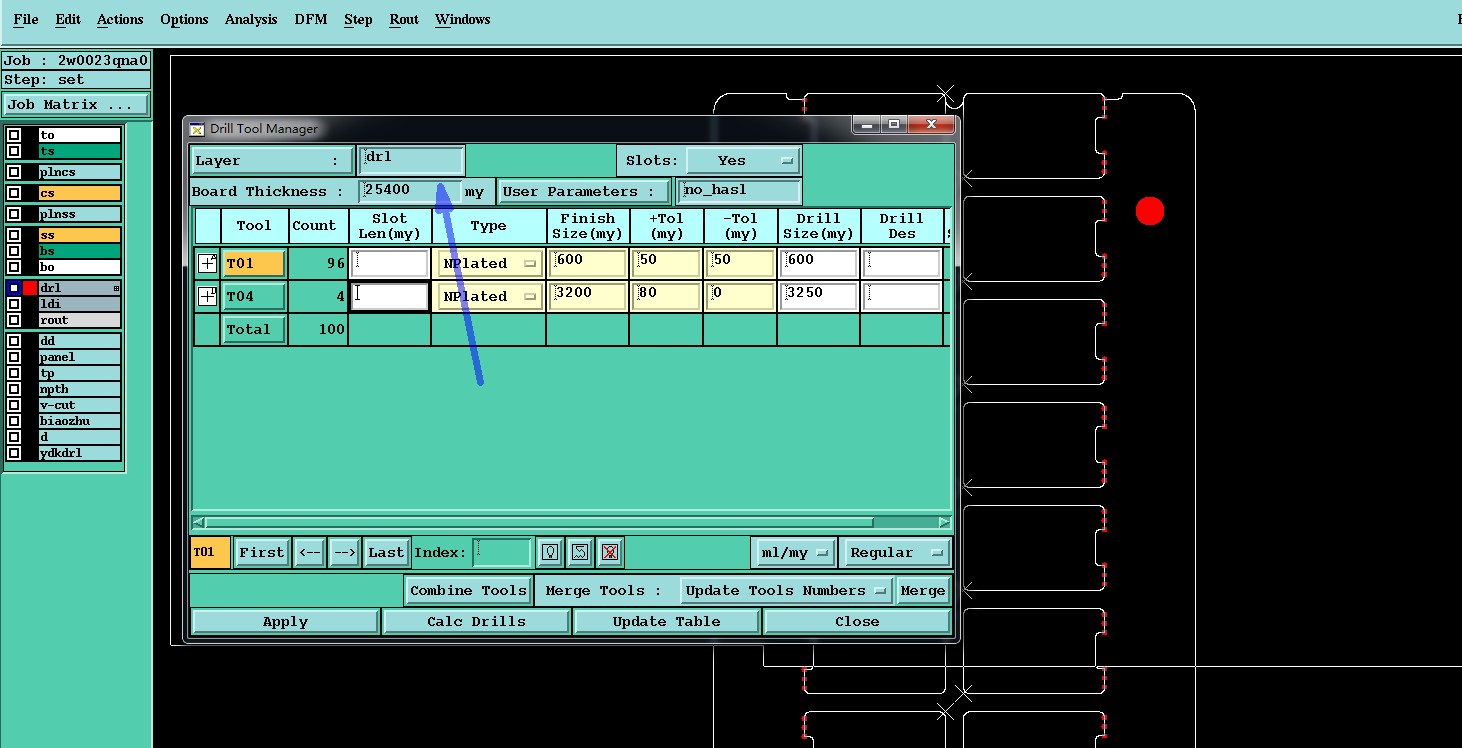Click the lightbulb highlight icon beside Index
Screen dimensions: 1462x748
(x=549, y=552)
